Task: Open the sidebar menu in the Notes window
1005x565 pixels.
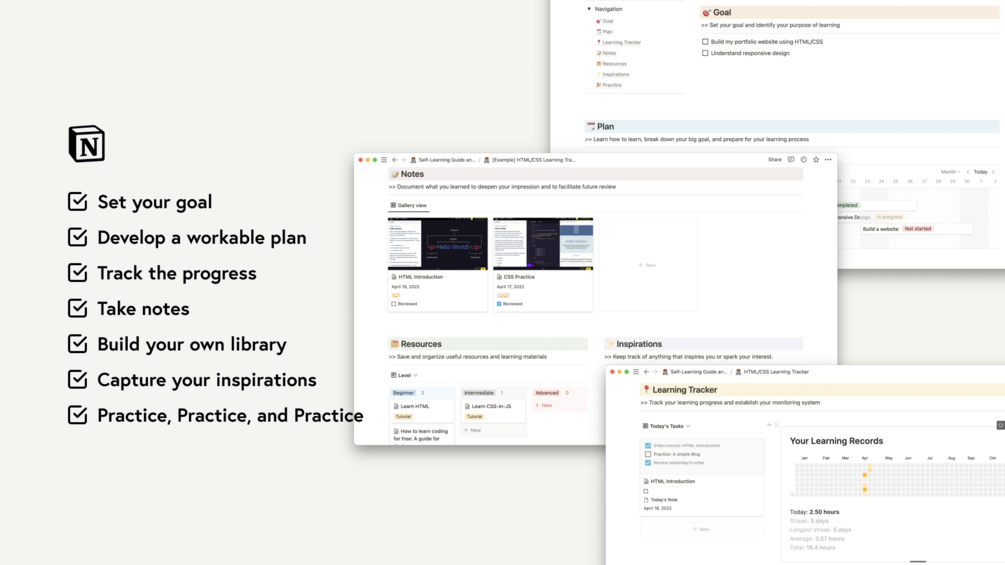Action: (x=384, y=160)
